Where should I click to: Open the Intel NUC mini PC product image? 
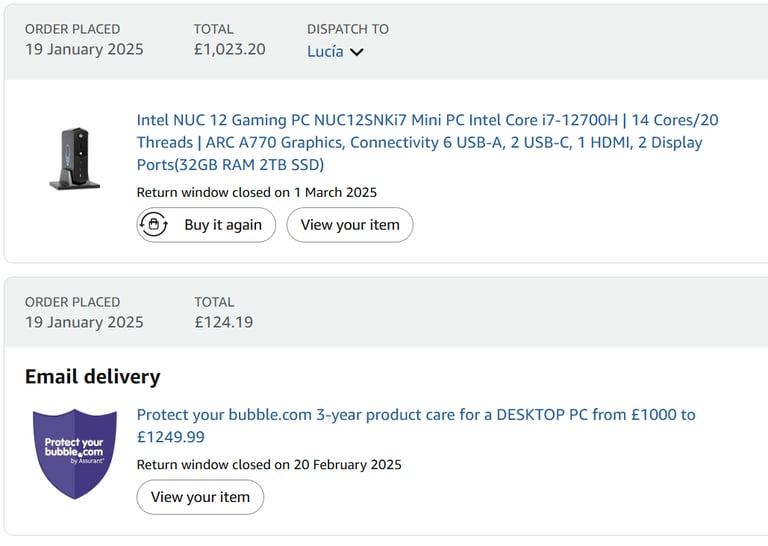coord(75,158)
